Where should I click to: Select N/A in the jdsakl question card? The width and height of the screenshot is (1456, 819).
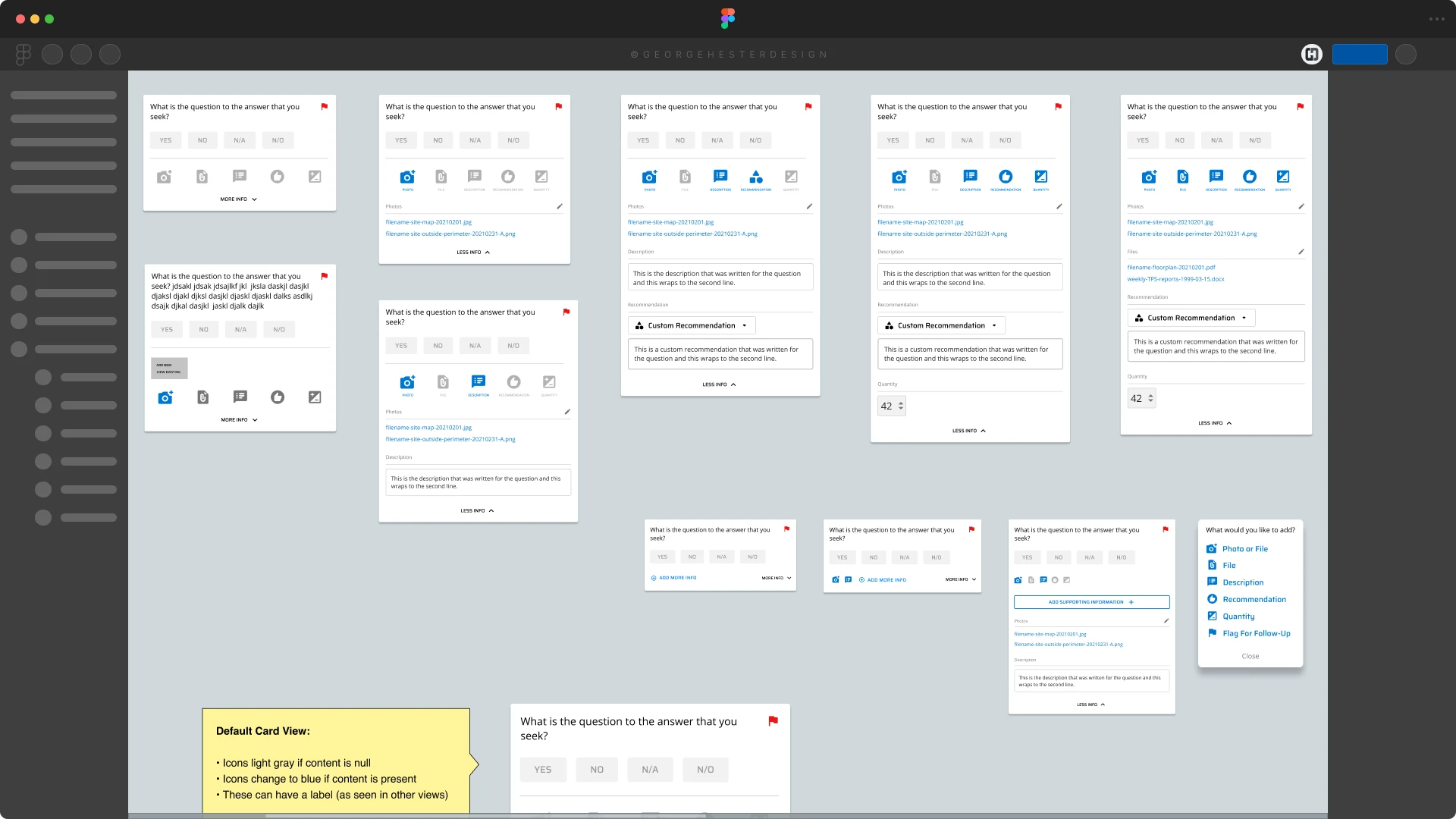coord(240,329)
